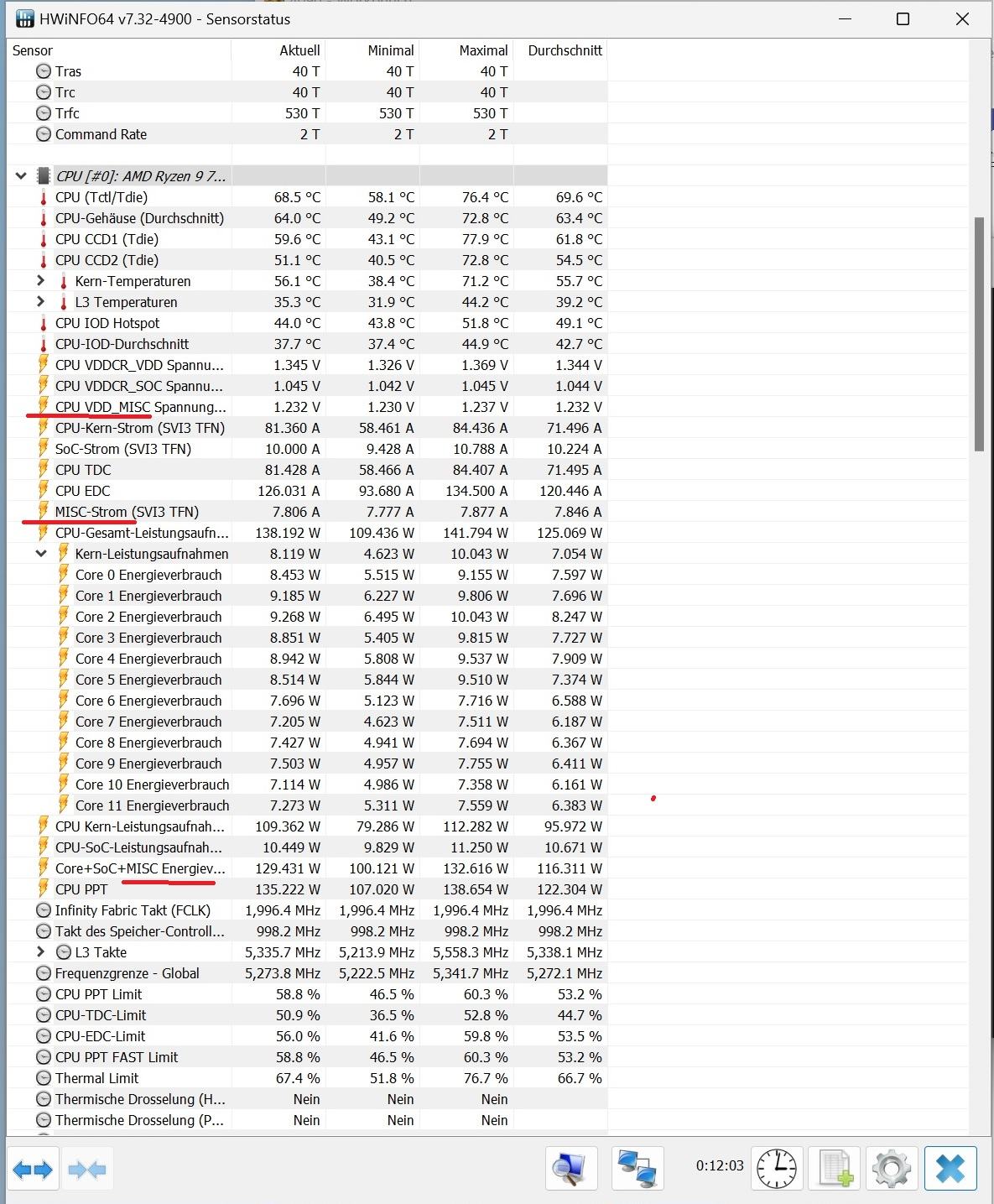Click the 0:12:03 elapsed time display
The width and height of the screenshot is (994, 1204).
[720, 1165]
